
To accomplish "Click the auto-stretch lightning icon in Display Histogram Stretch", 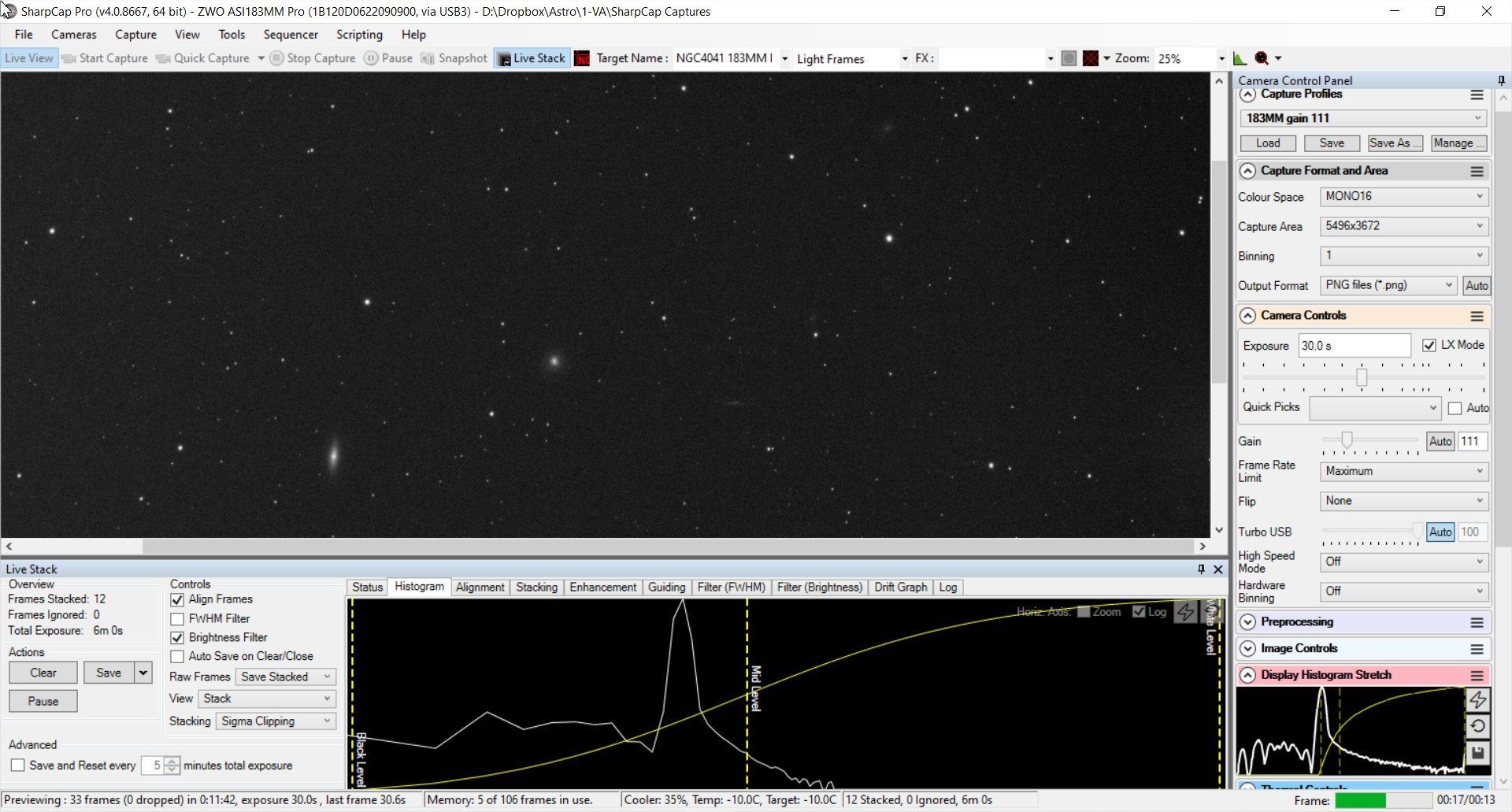I will 1478,699.
